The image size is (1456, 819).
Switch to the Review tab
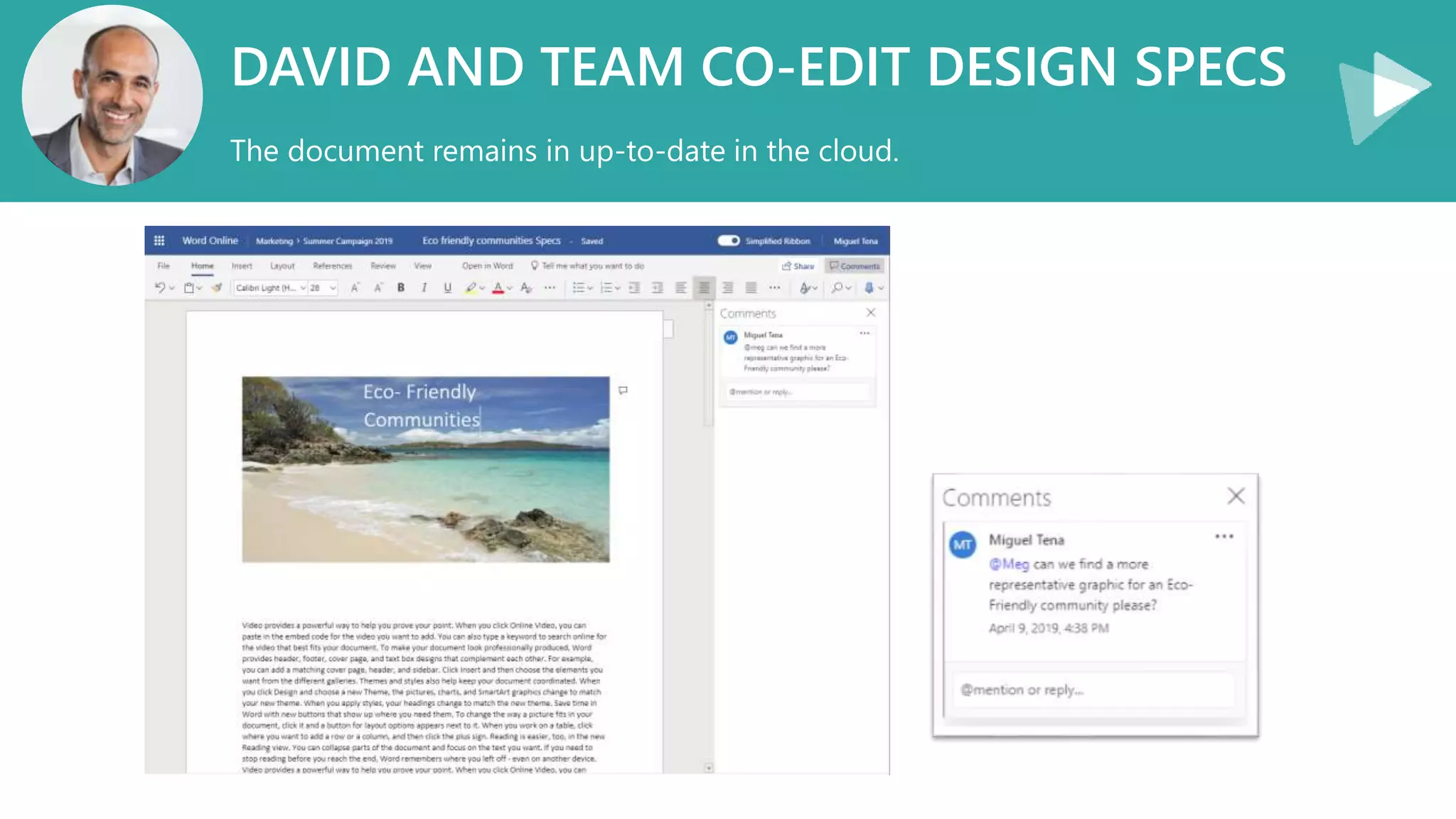pyautogui.click(x=383, y=266)
